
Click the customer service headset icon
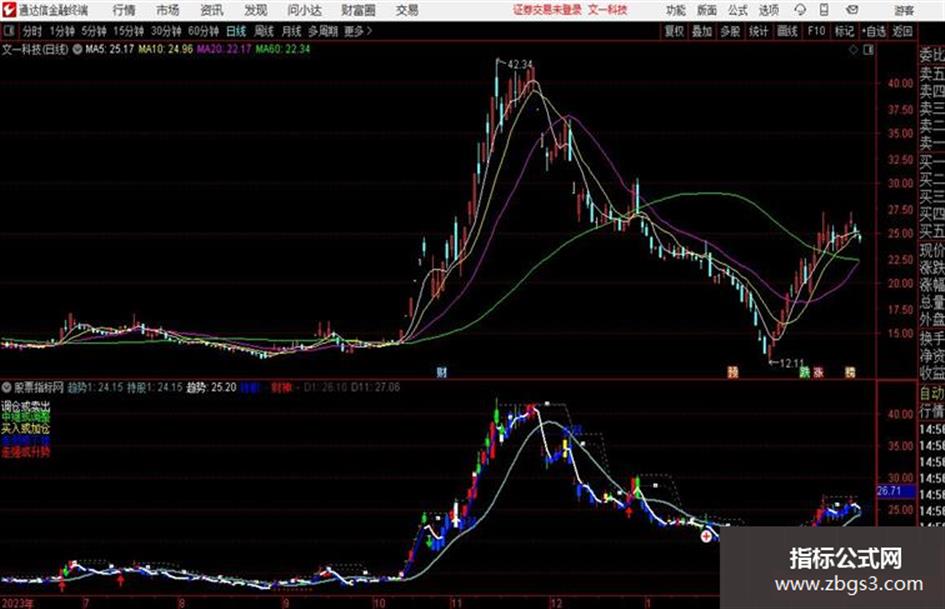[800, 10]
